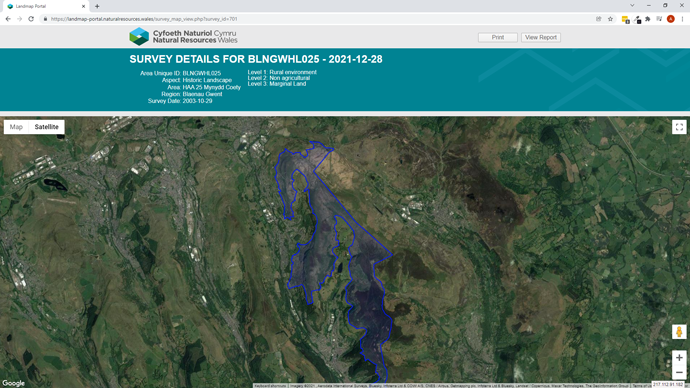
Task: Zoom in with the plus button
Action: pos(679,358)
